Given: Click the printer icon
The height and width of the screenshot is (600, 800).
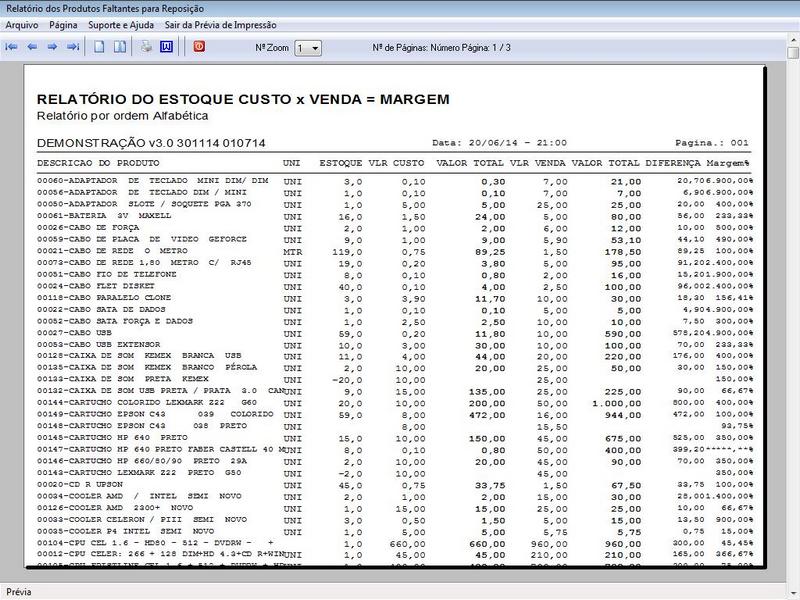Looking at the screenshot, I should point(146,47).
